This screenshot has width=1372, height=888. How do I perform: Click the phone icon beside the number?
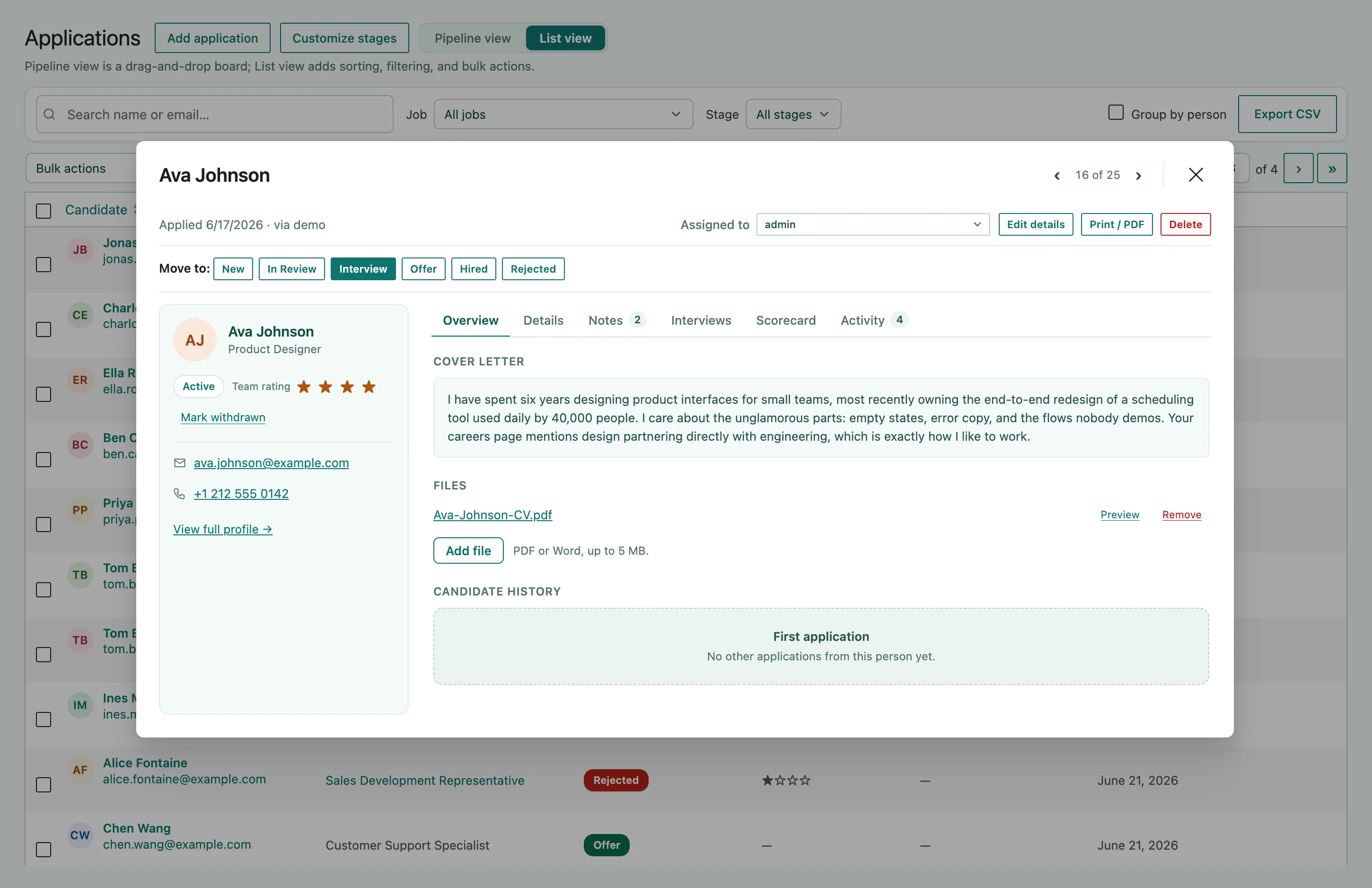point(180,494)
